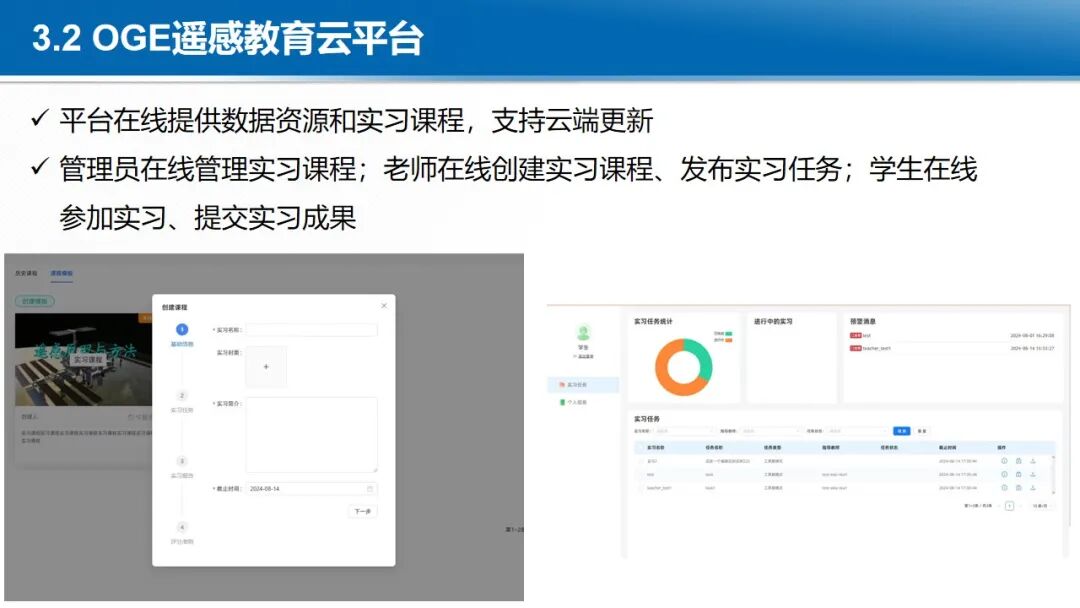
Task: Click the green 创建模板 pill button
Action: (34, 301)
